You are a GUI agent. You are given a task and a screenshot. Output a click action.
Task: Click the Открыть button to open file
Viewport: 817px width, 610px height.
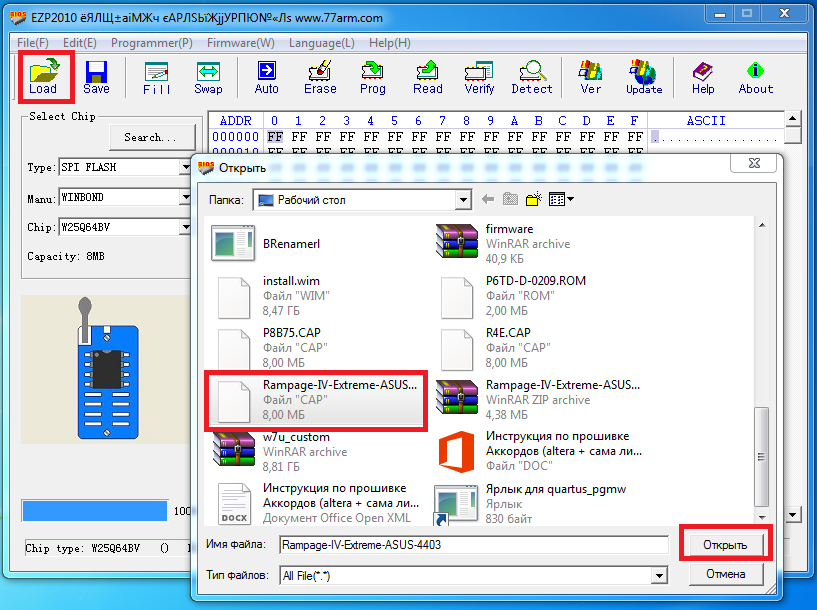pos(725,545)
